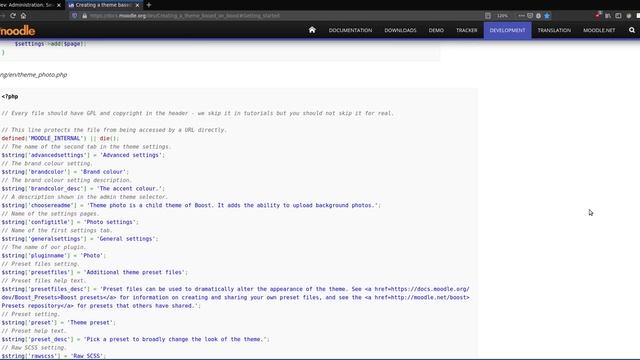
Task: Open the library icon in browser toolbar
Action: point(608,16)
